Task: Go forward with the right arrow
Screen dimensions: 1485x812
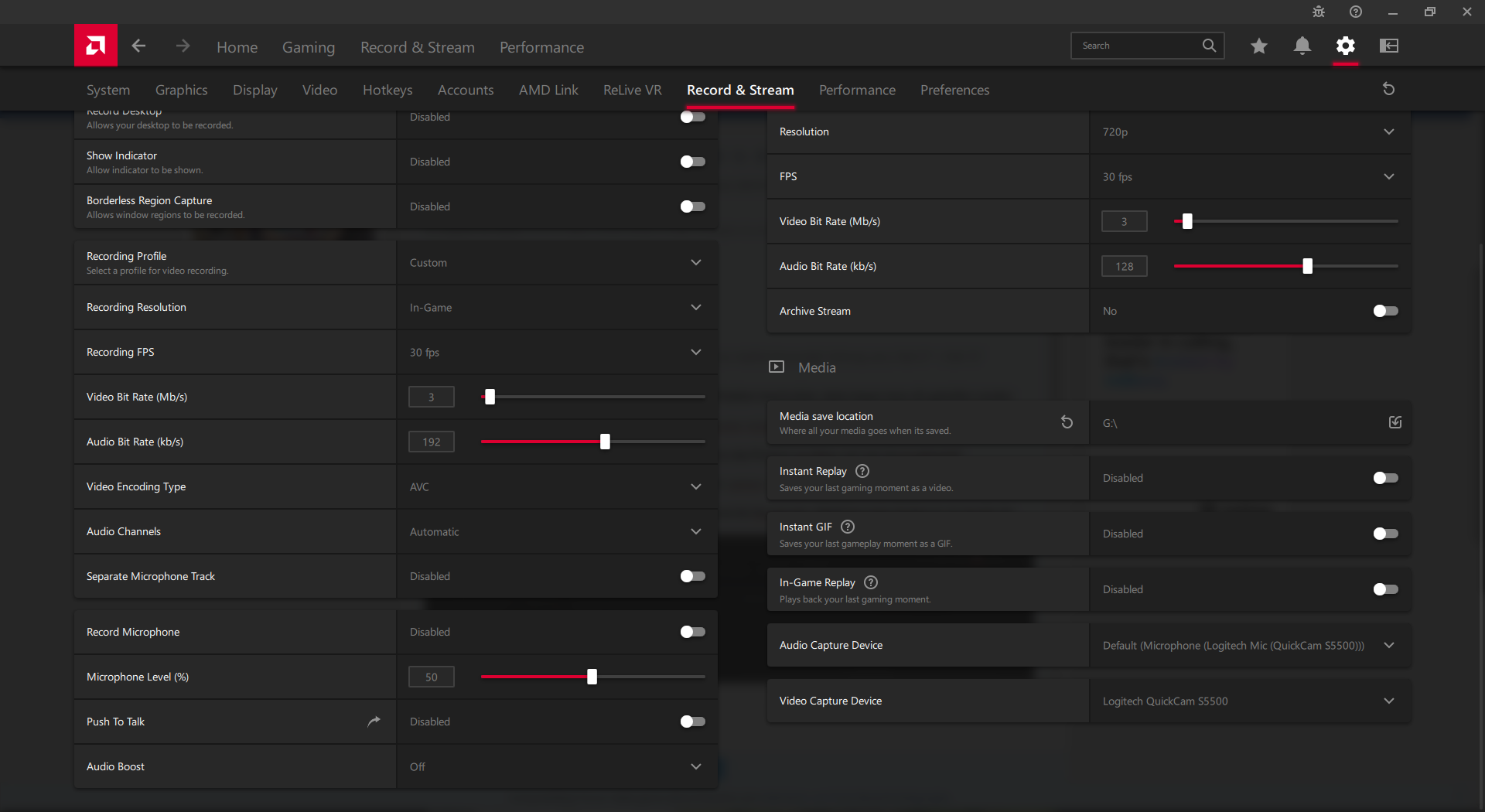Action: [x=183, y=46]
